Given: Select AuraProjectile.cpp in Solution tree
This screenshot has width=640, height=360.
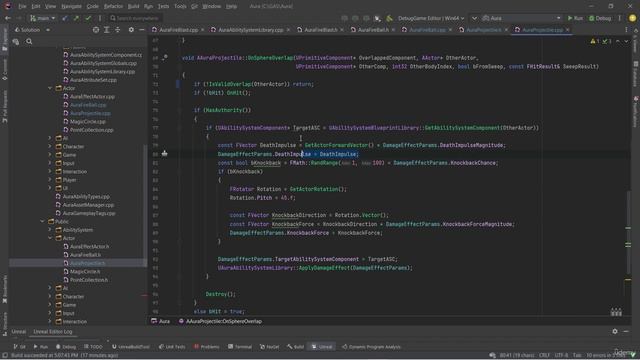Looking at the screenshot, I should point(90,113).
